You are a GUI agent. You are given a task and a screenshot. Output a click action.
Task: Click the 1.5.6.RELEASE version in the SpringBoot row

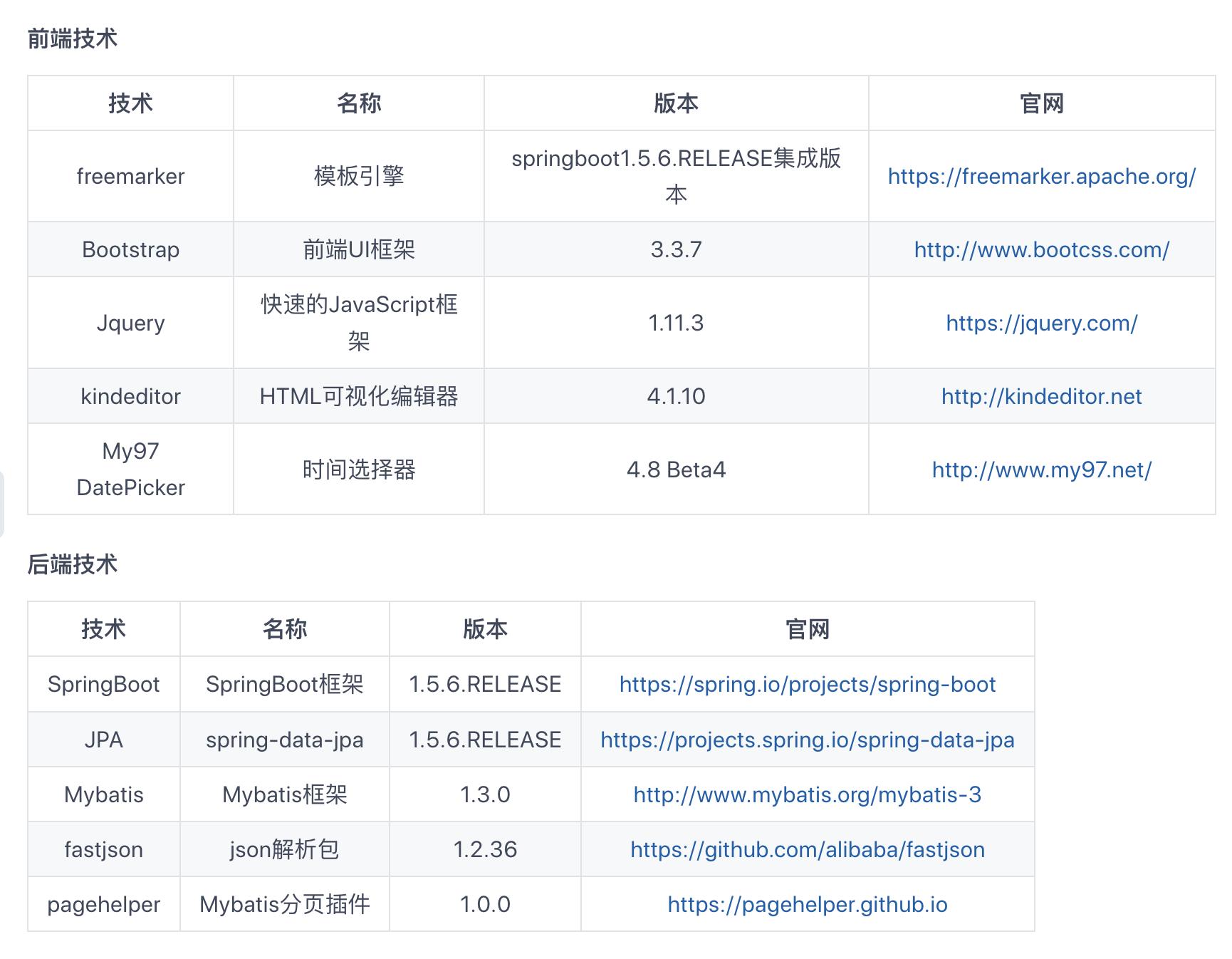pos(485,684)
